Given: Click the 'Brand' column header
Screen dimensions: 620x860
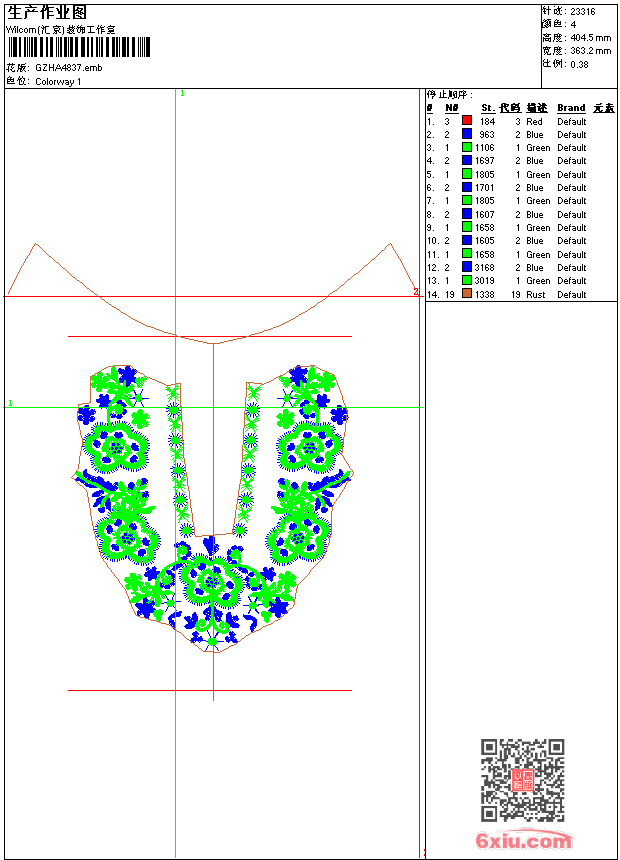Looking at the screenshot, I should [571, 108].
